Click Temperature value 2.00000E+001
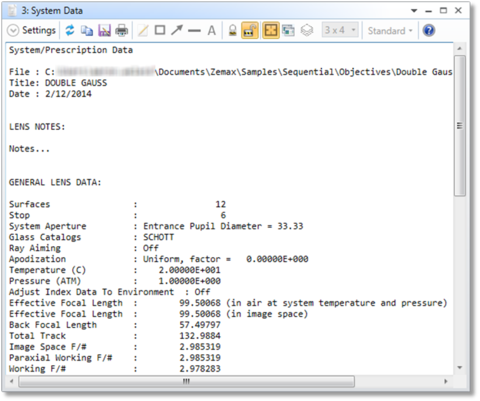 coord(189,270)
